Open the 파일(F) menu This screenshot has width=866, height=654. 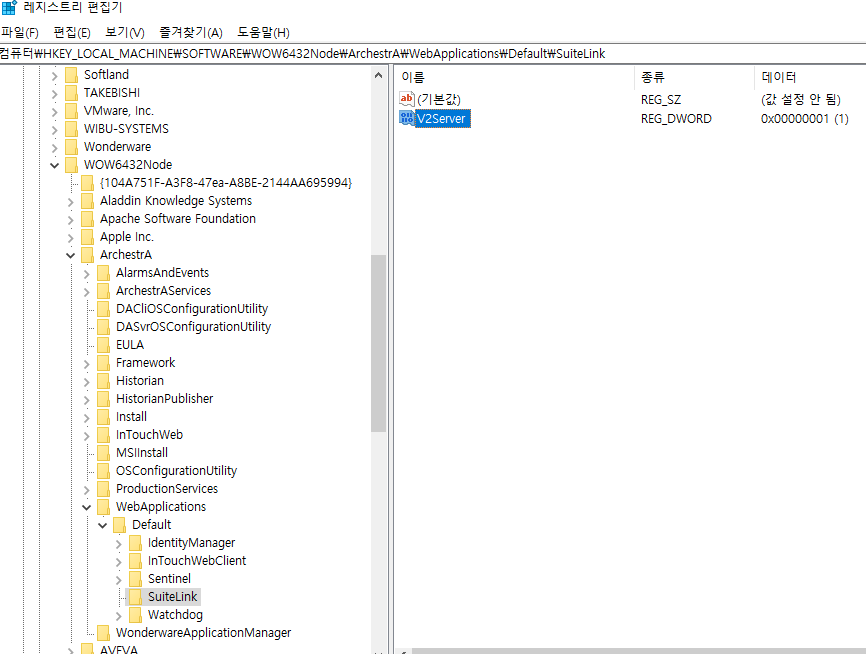coord(20,33)
